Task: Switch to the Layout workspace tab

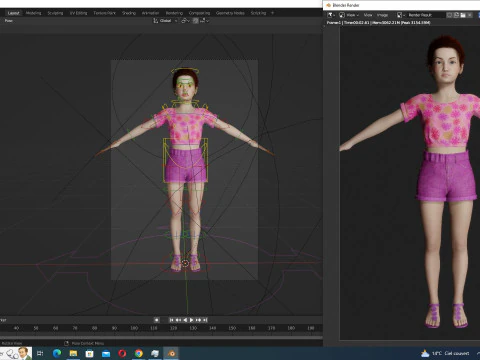Action: [13, 13]
